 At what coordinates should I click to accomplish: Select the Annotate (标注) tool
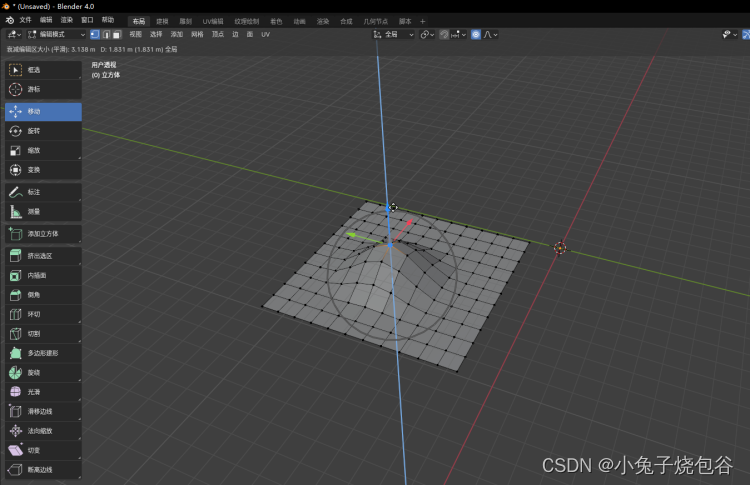click(x=43, y=192)
